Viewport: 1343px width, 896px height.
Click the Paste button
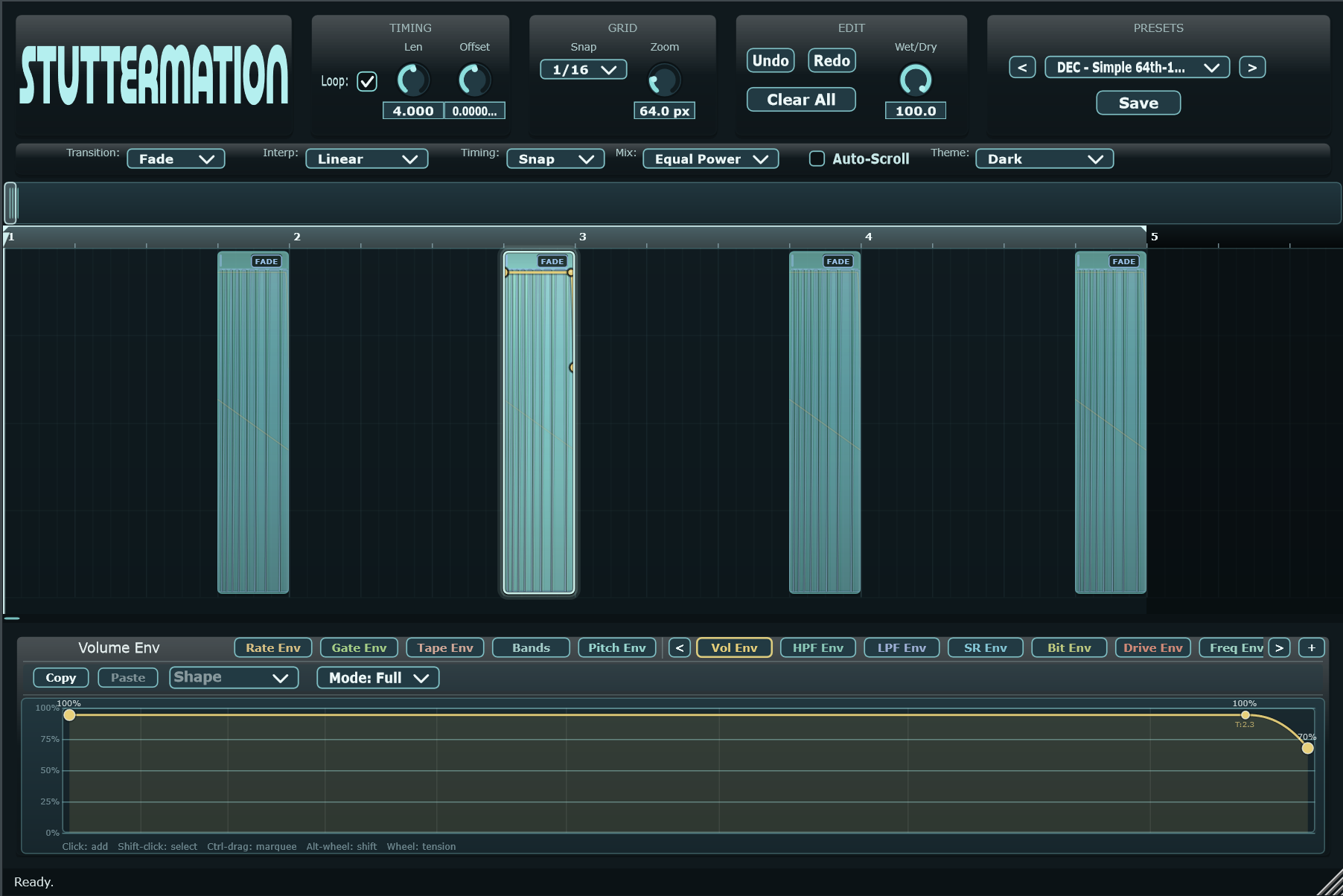[128, 677]
